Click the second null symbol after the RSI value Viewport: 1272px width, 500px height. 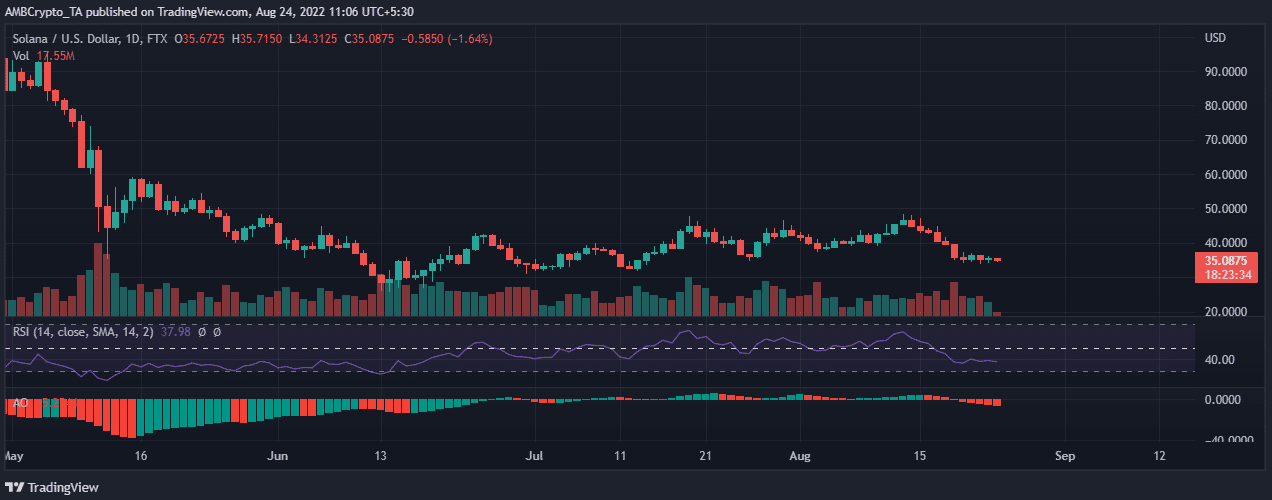216,332
